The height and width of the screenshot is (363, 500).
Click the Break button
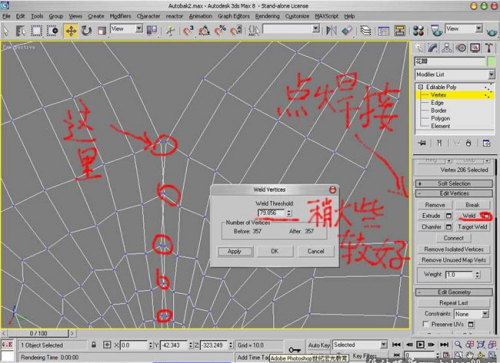coord(472,205)
